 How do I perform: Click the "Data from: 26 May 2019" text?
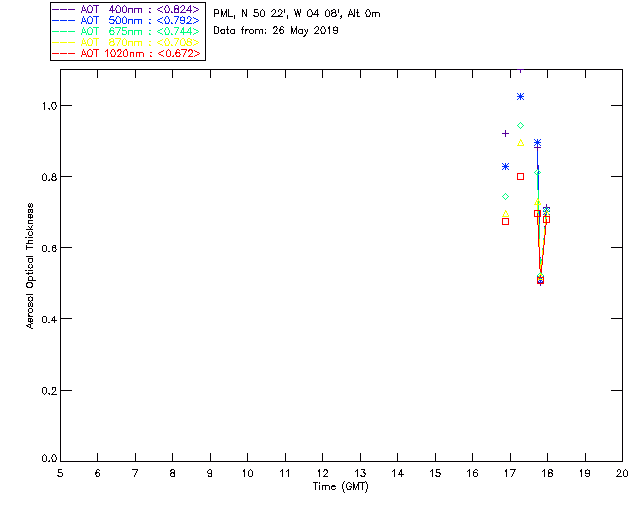pyautogui.click(x=276, y=31)
